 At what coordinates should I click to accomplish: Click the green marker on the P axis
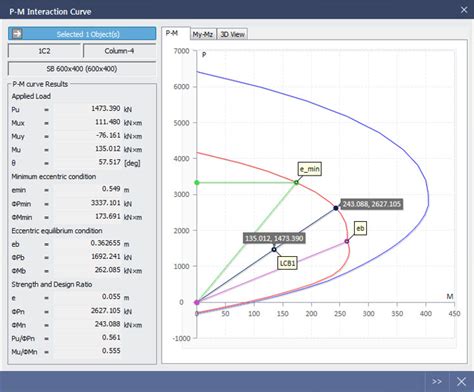pyautogui.click(x=197, y=182)
